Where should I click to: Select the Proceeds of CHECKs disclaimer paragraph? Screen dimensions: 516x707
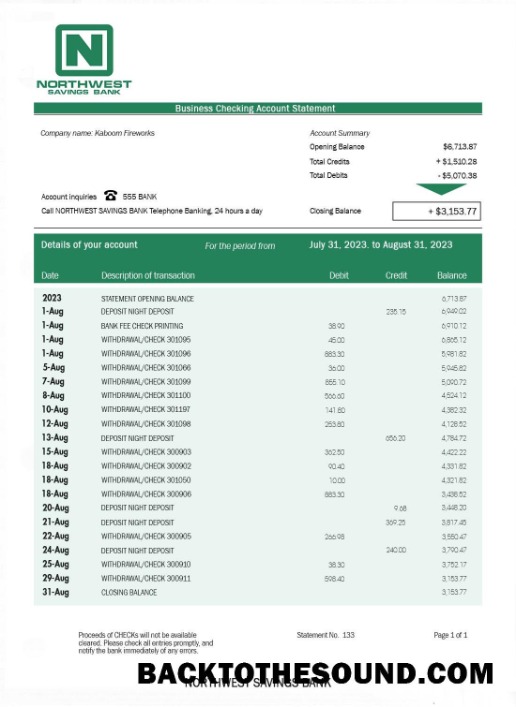pos(146,643)
